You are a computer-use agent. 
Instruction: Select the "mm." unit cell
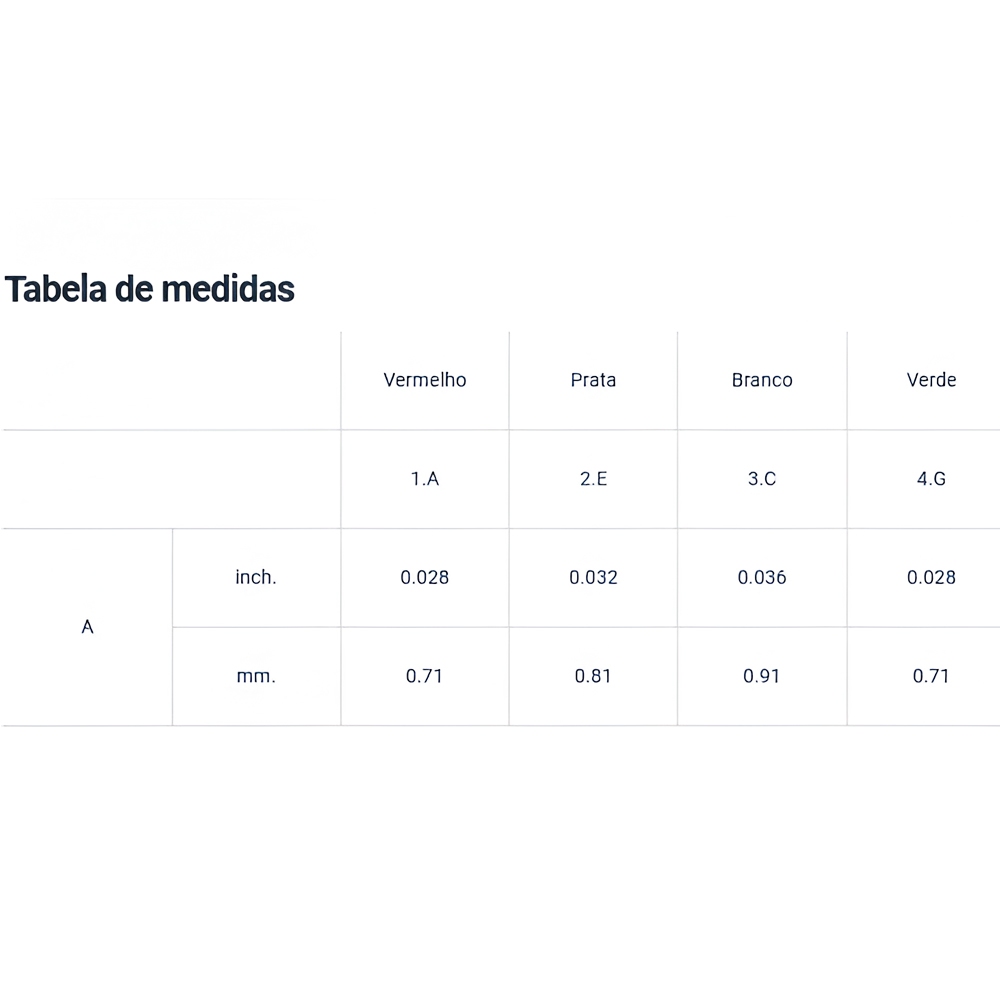tap(256, 676)
